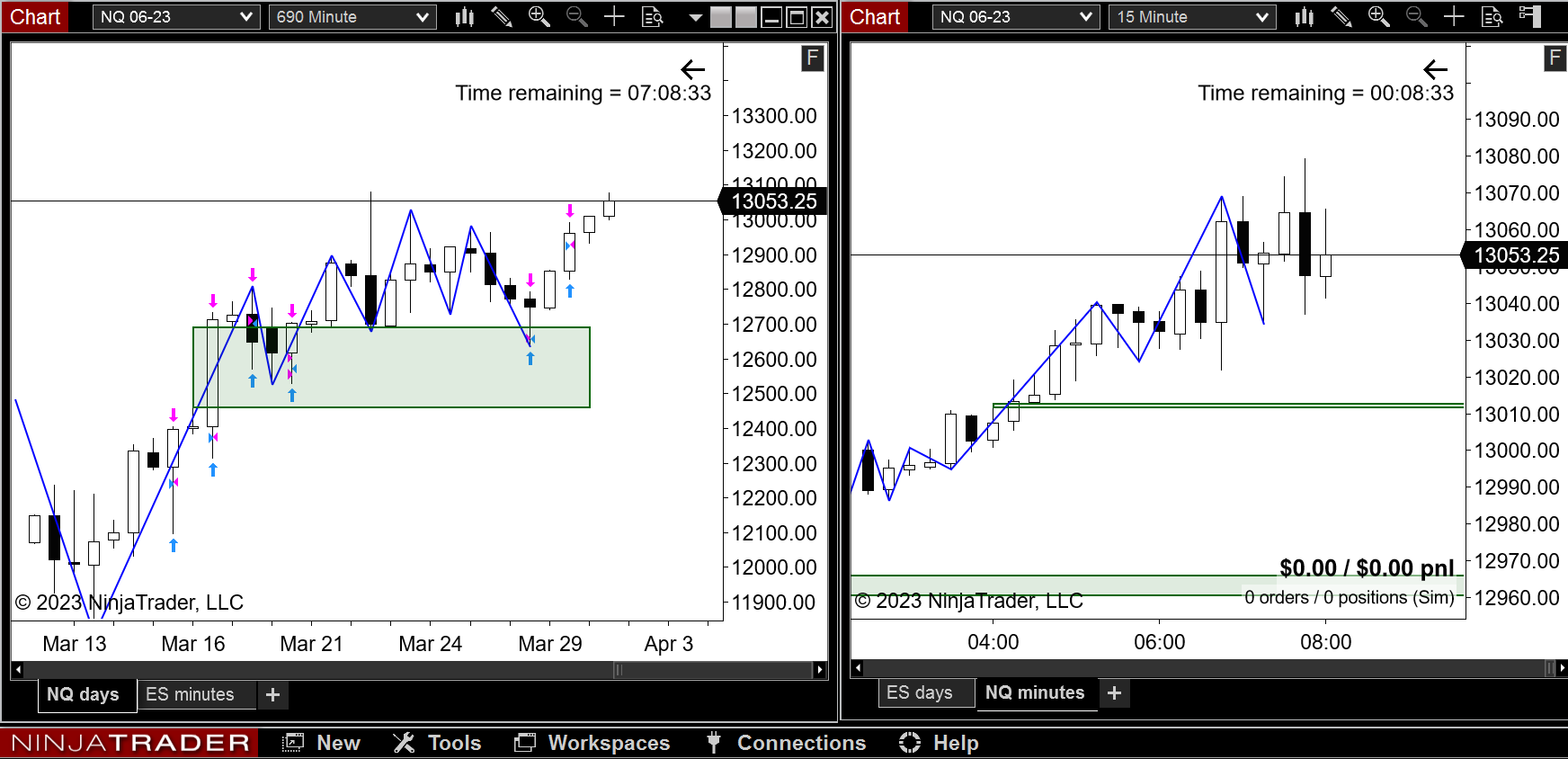Select drawing tools pencil in left chart
The height and width of the screenshot is (759, 1568).
click(x=502, y=16)
